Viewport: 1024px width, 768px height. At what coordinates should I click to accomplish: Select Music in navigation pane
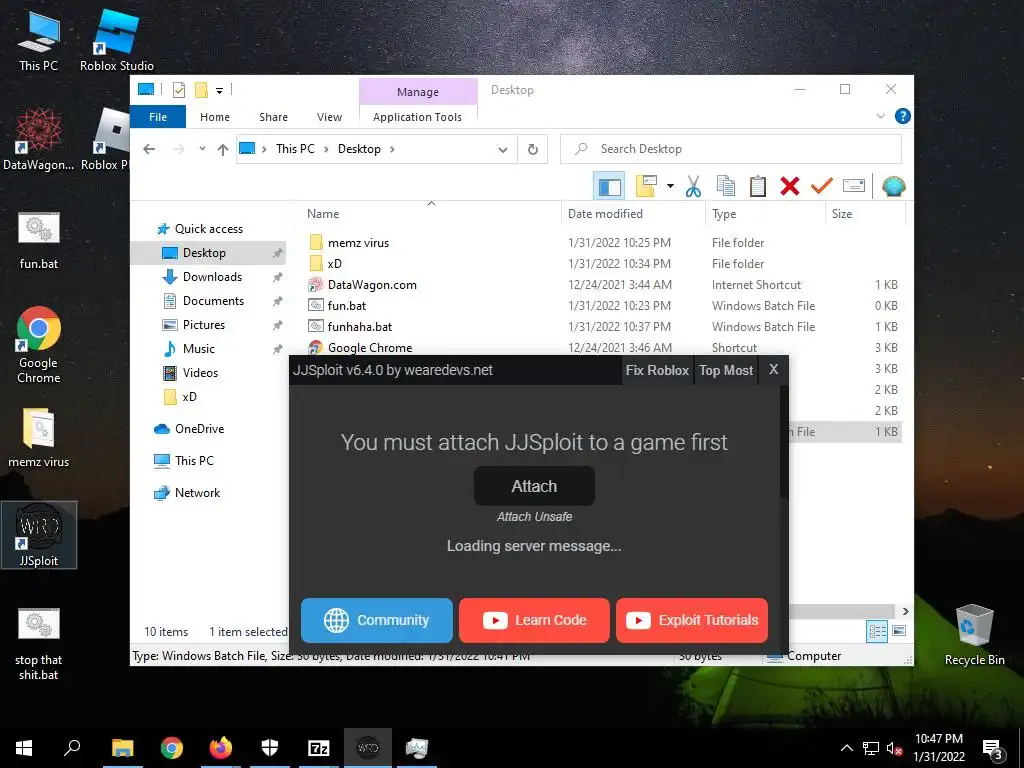199,349
